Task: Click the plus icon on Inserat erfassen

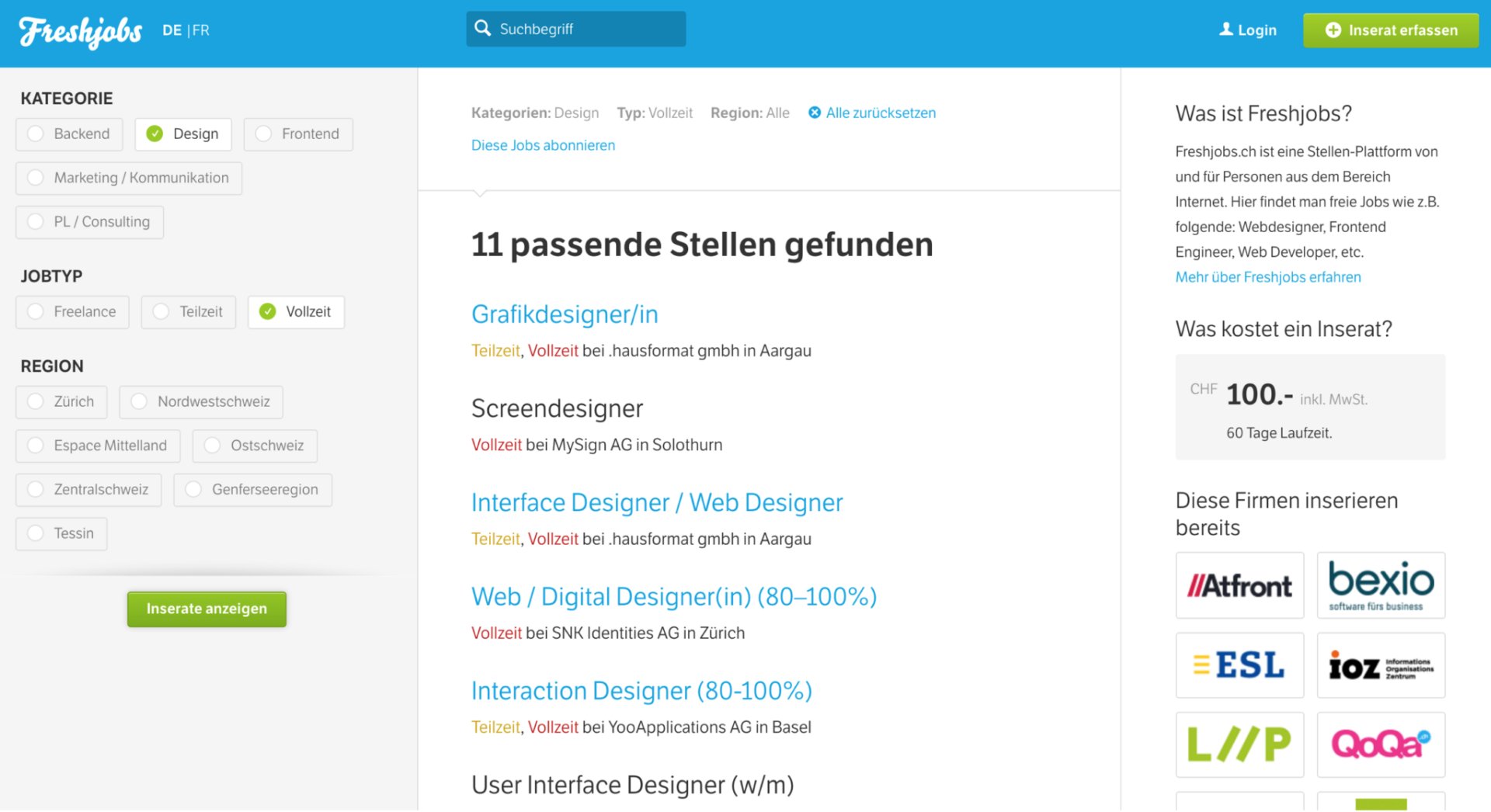Action: (1333, 29)
